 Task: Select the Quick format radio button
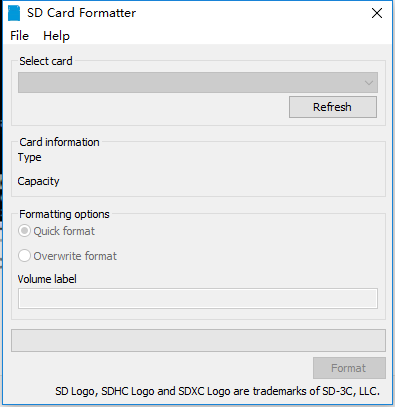tap(24, 231)
